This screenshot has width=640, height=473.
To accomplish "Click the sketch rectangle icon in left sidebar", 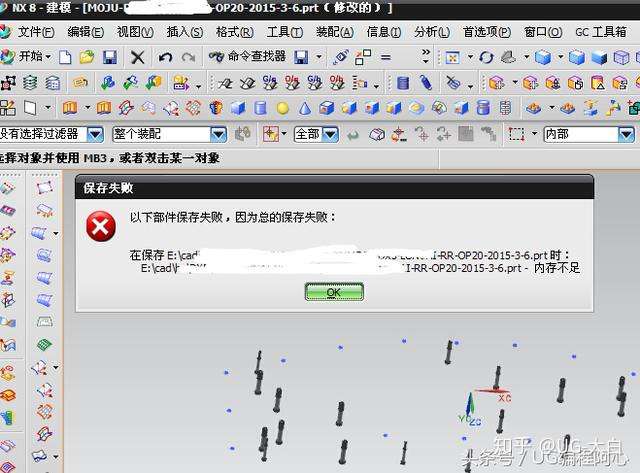I will [x=44, y=188].
